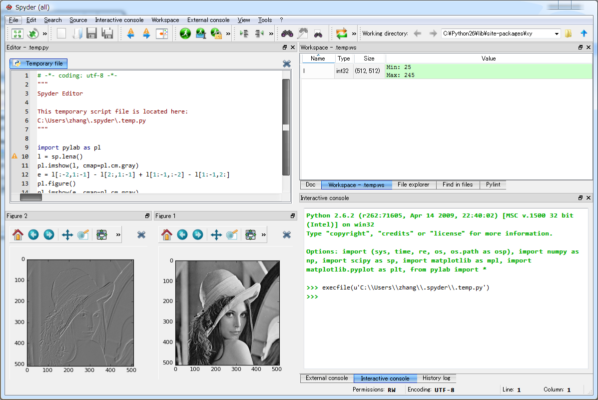The height and width of the screenshot is (400, 598).
Task: Click the binoculars Find text icon
Action: pos(287,34)
